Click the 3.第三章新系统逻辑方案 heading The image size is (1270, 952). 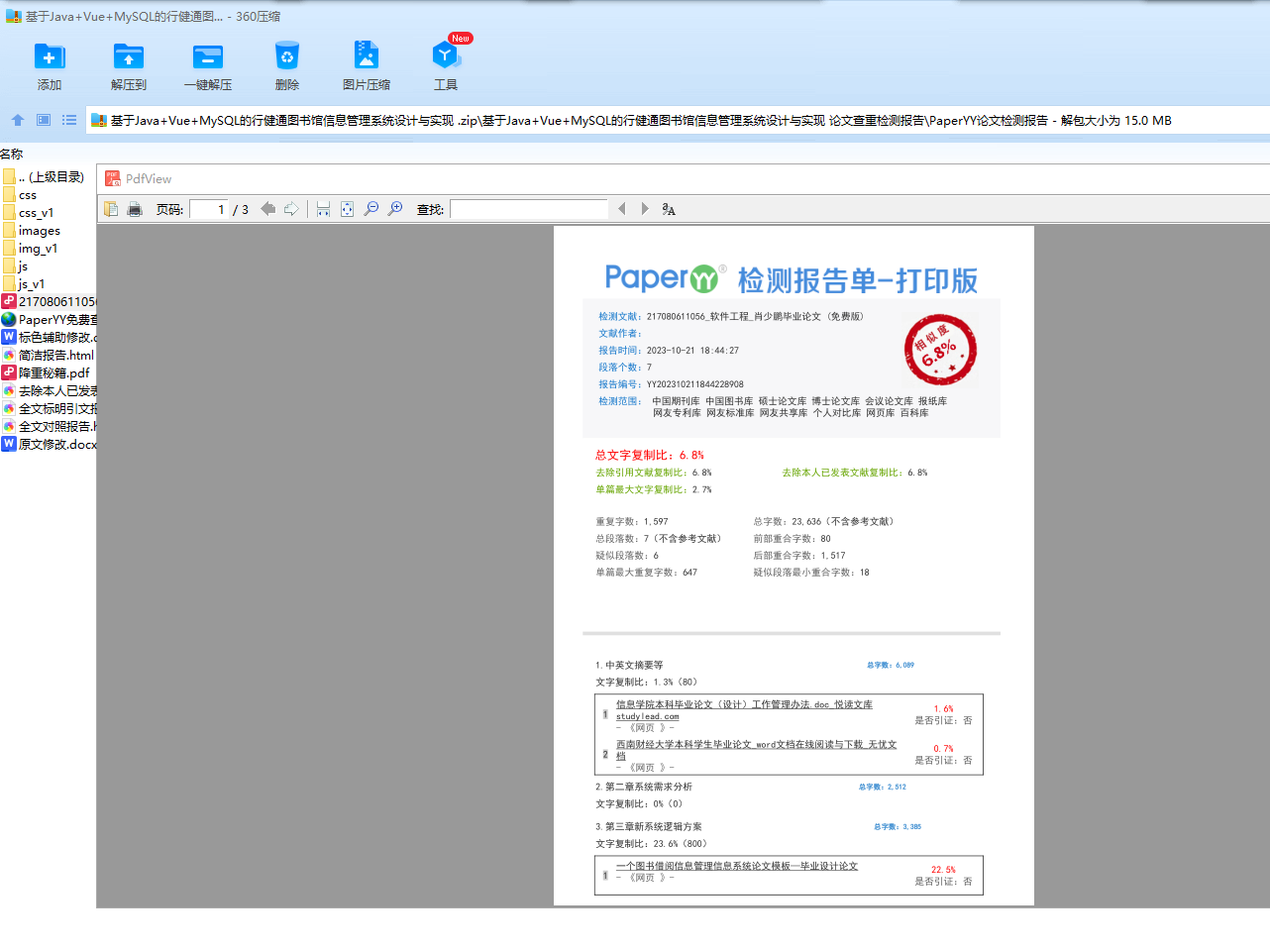(648, 827)
